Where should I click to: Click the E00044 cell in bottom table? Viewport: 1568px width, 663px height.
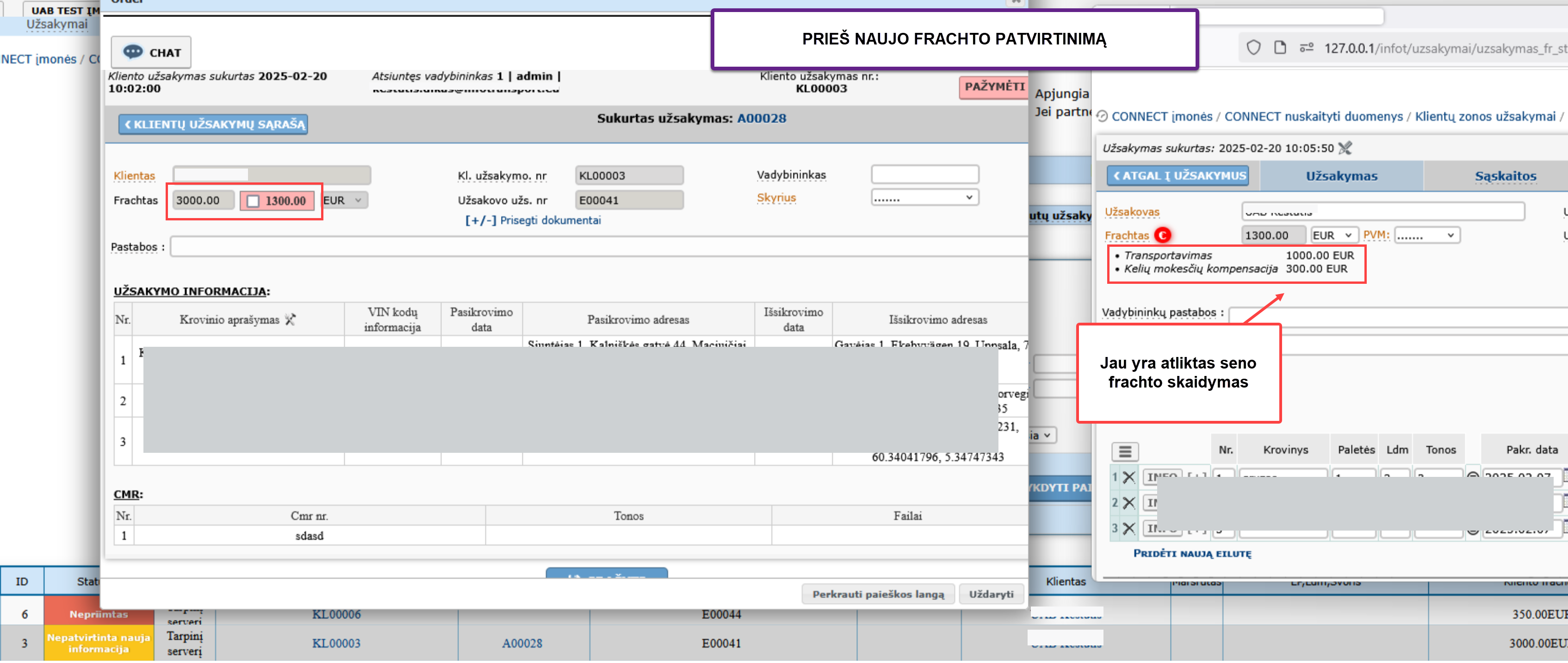721,614
